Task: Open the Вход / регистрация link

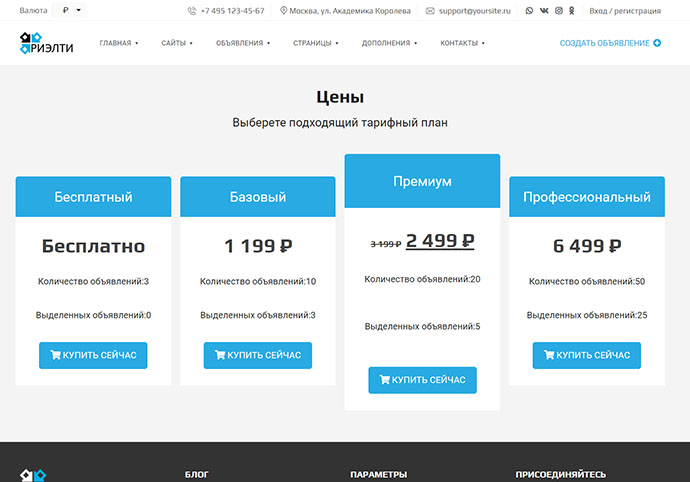Action: point(625,11)
